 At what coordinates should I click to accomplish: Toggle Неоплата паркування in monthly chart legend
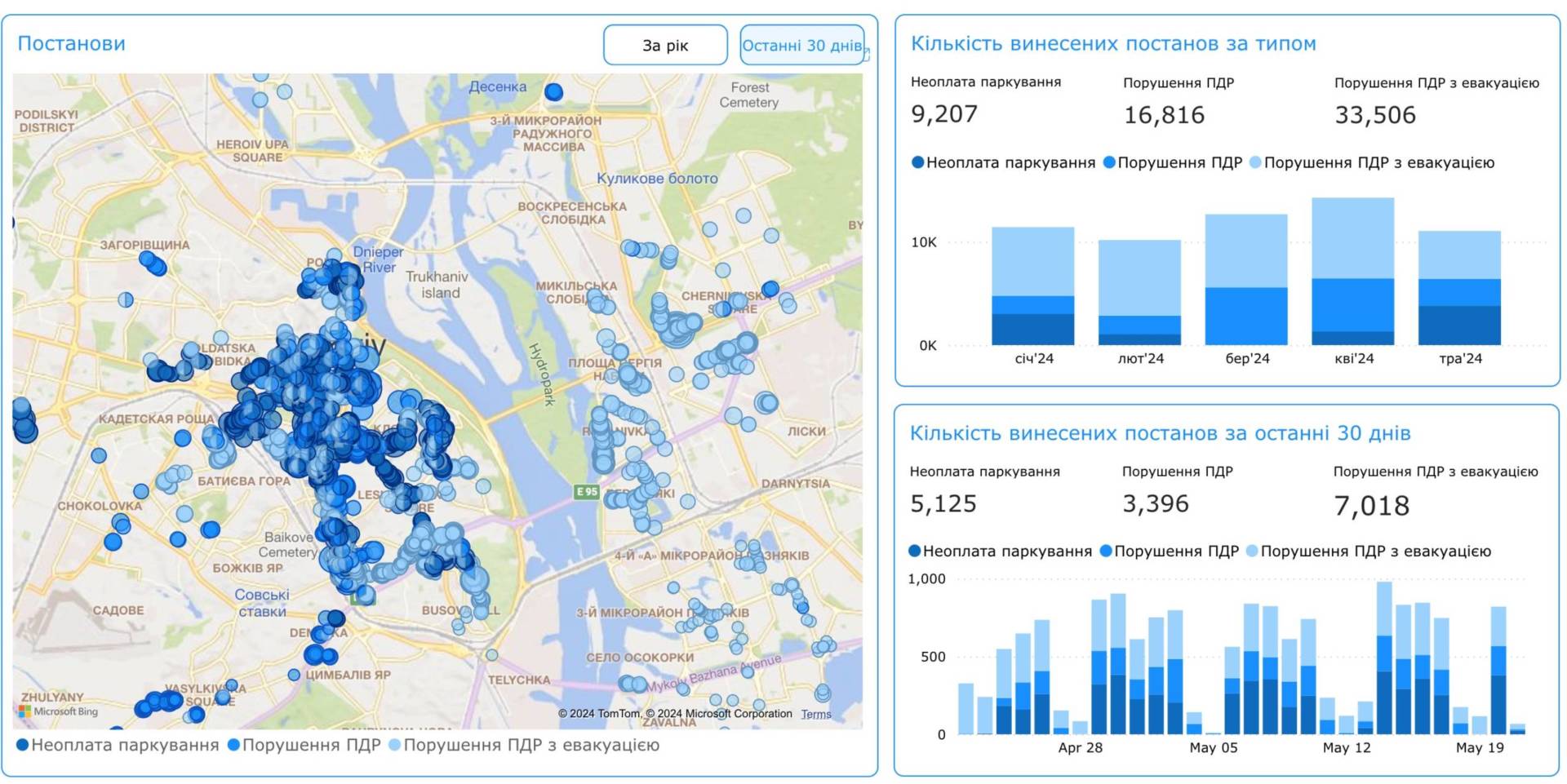click(x=1002, y=162)
